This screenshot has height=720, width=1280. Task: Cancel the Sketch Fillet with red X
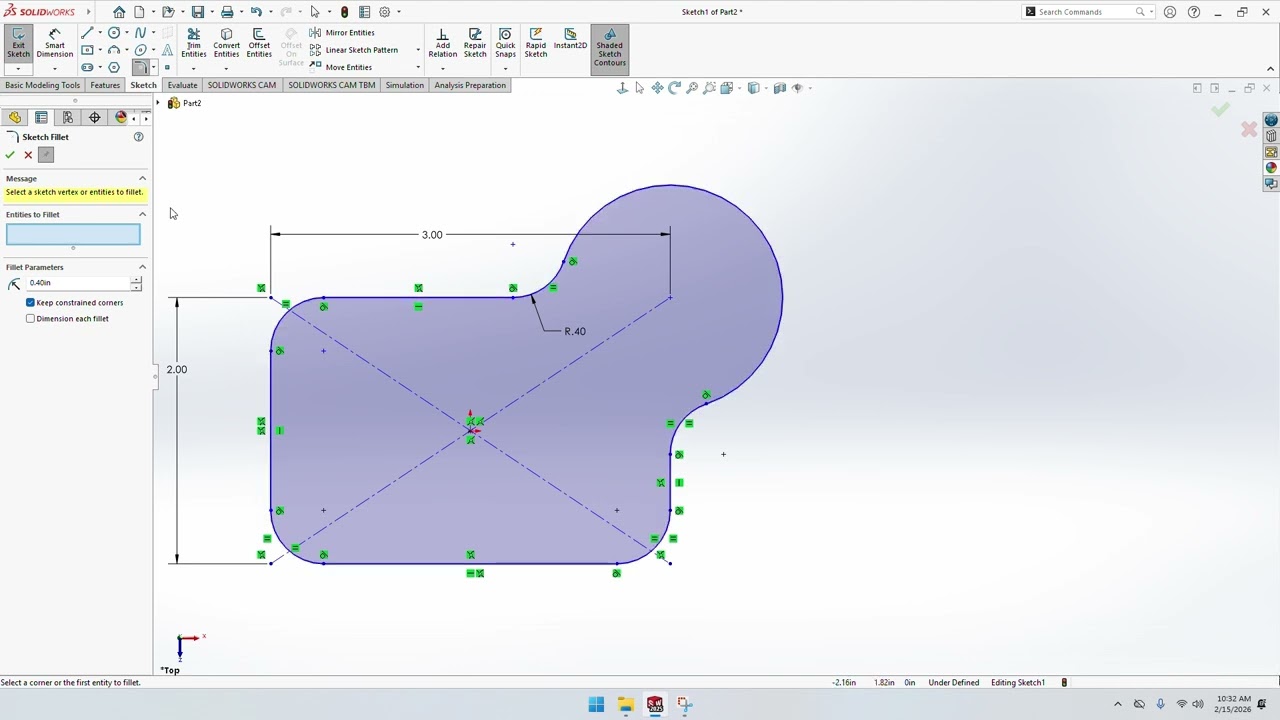point(28,155)
